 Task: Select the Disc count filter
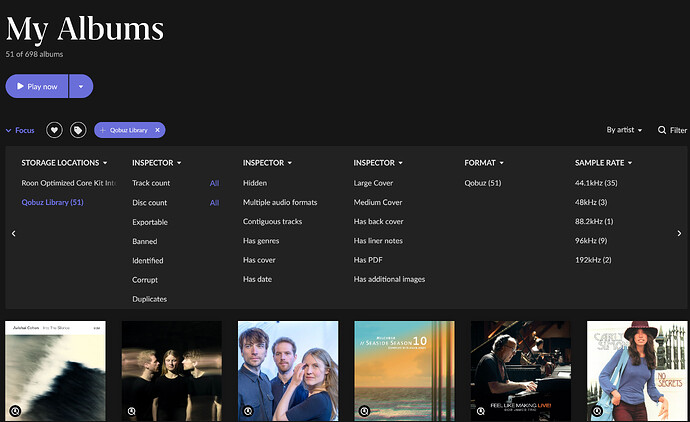click(150, 202)
